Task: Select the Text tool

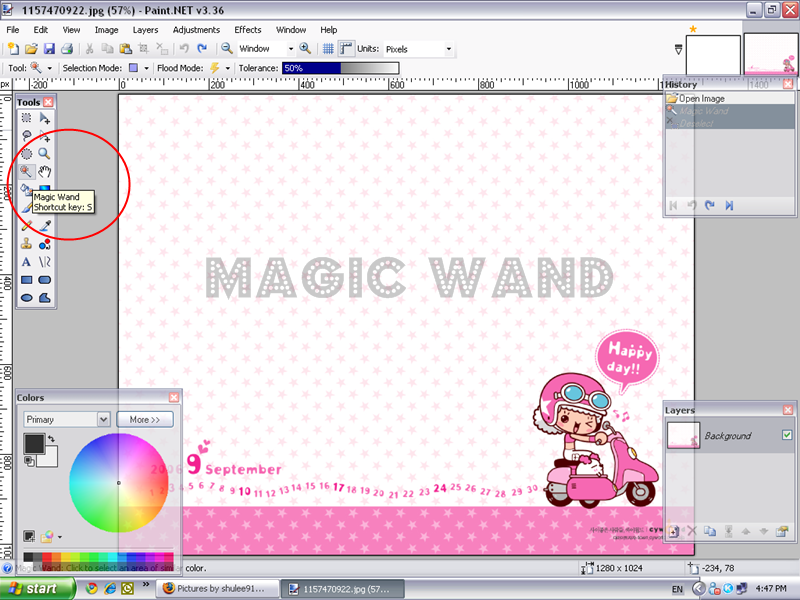Action: click(x=26, y=261)
